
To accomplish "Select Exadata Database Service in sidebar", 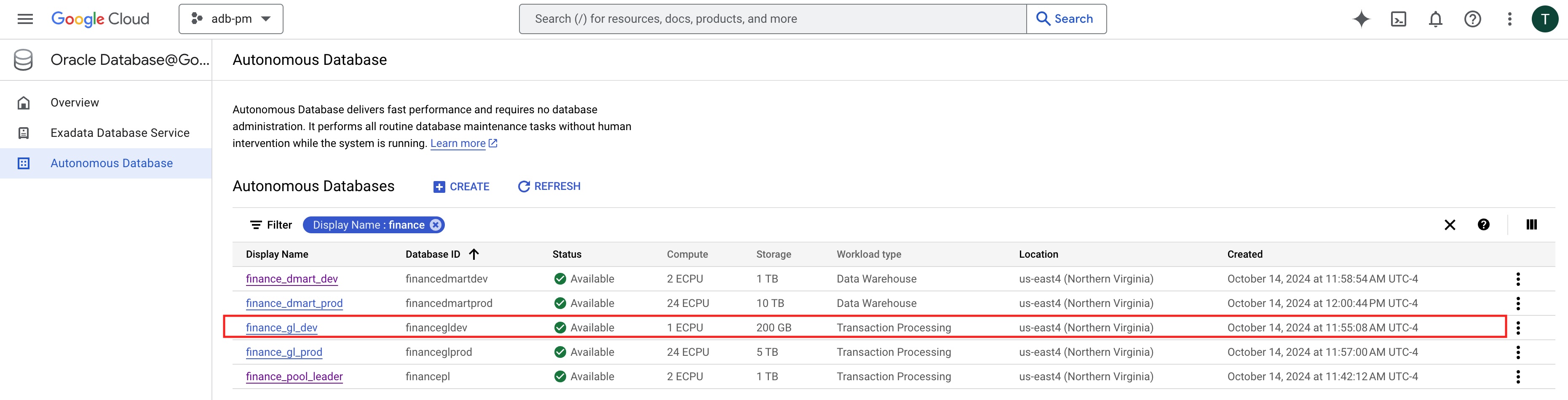I will (x=120, y=133).
